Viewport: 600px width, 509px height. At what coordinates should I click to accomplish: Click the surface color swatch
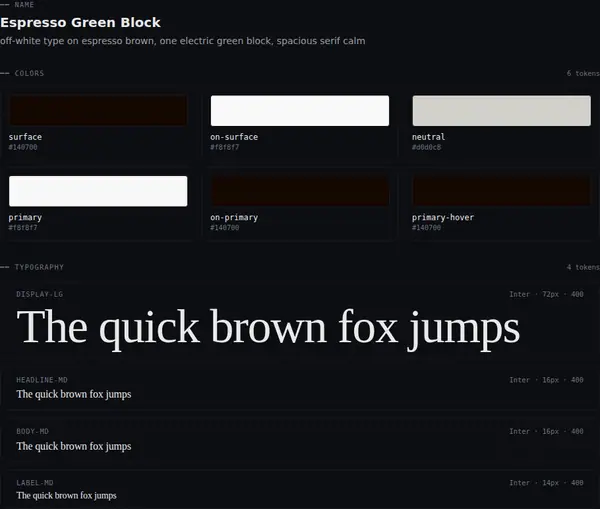pos(98,111)
